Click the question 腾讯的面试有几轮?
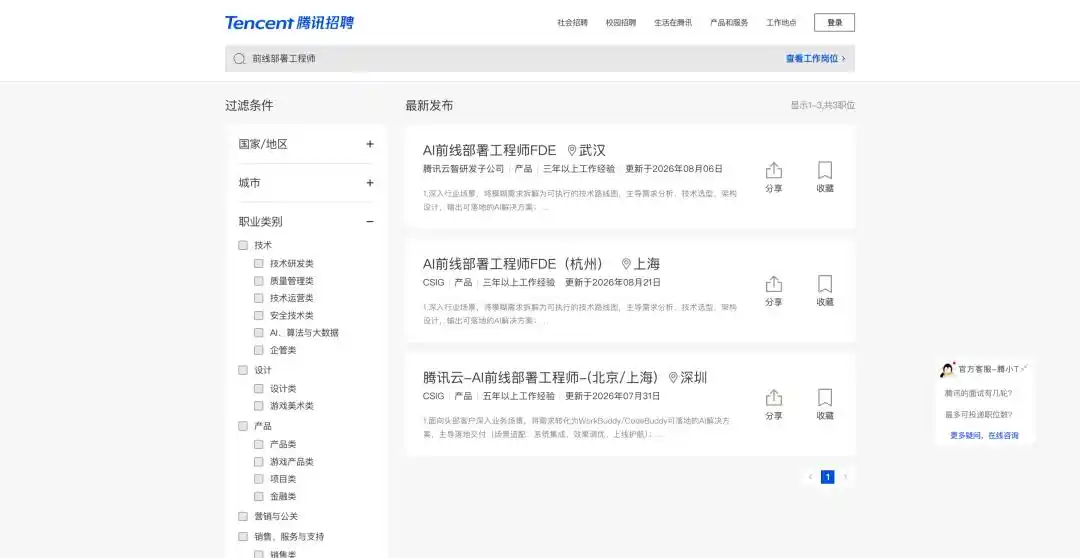This screenshot has height=558, width=1080. (x=978, y=393)
